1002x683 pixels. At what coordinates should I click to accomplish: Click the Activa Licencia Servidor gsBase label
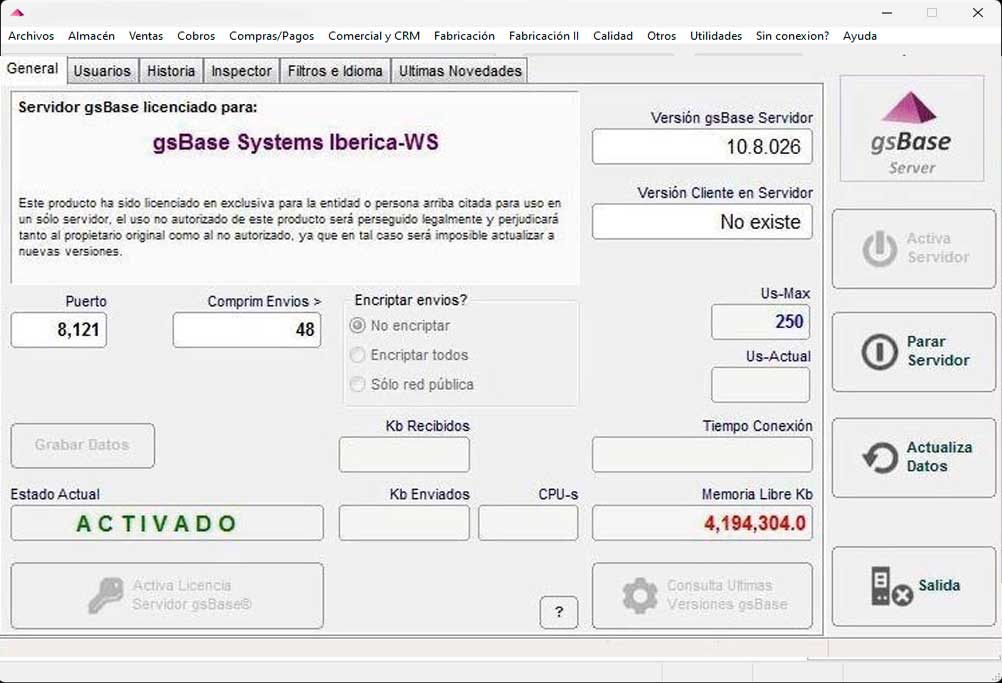coord(192,595)
